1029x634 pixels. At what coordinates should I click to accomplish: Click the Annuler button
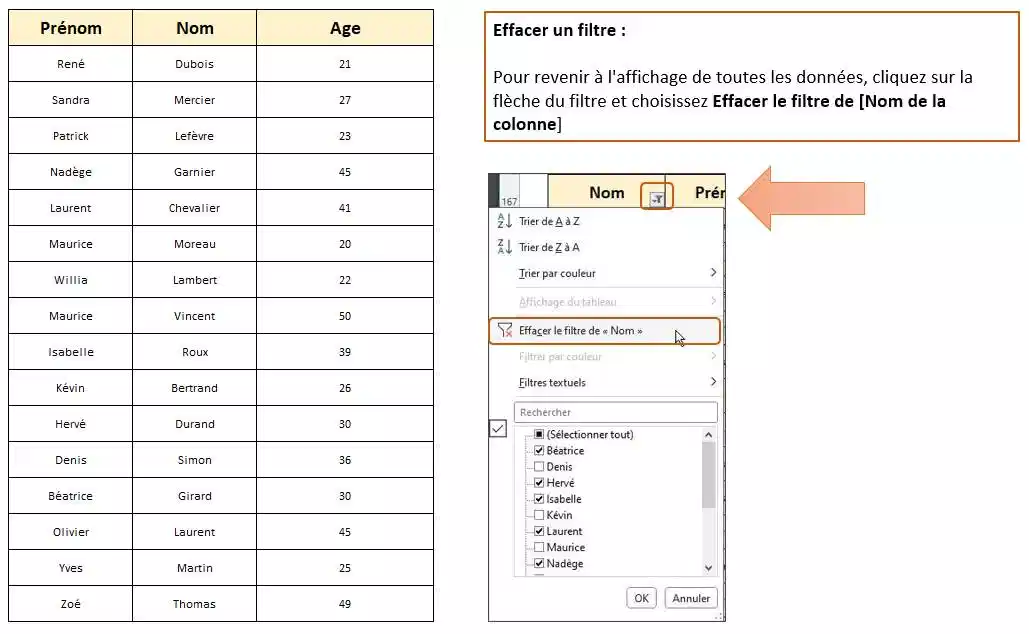coord(691,598)
